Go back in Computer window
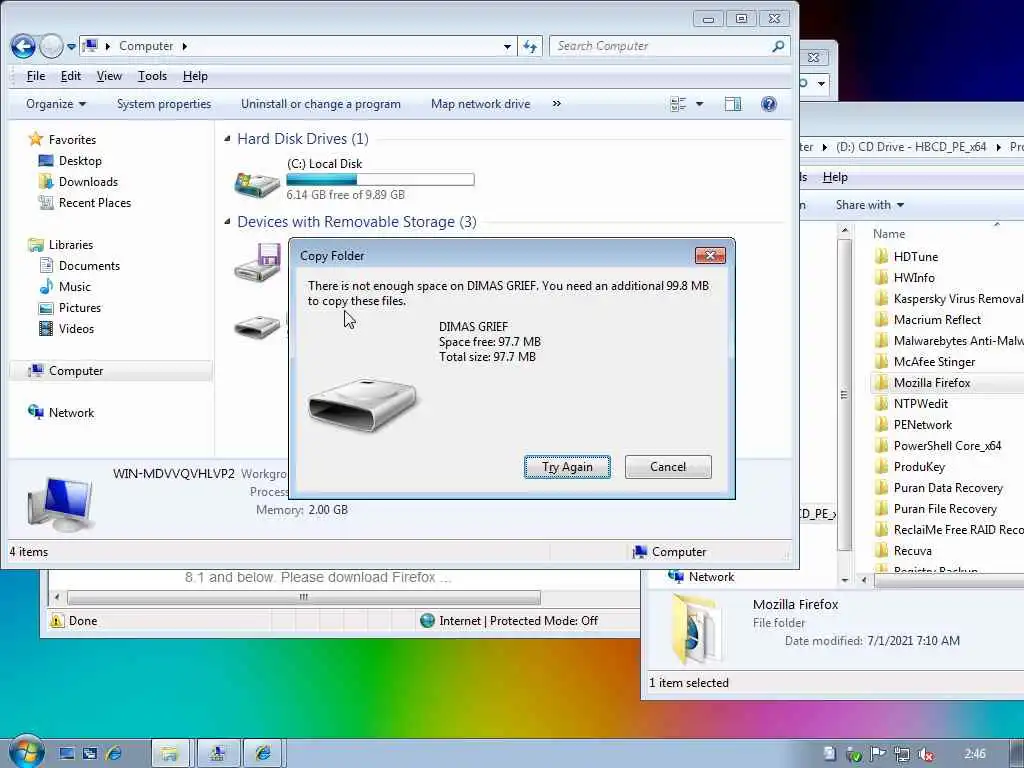 [x=24, y=46]
